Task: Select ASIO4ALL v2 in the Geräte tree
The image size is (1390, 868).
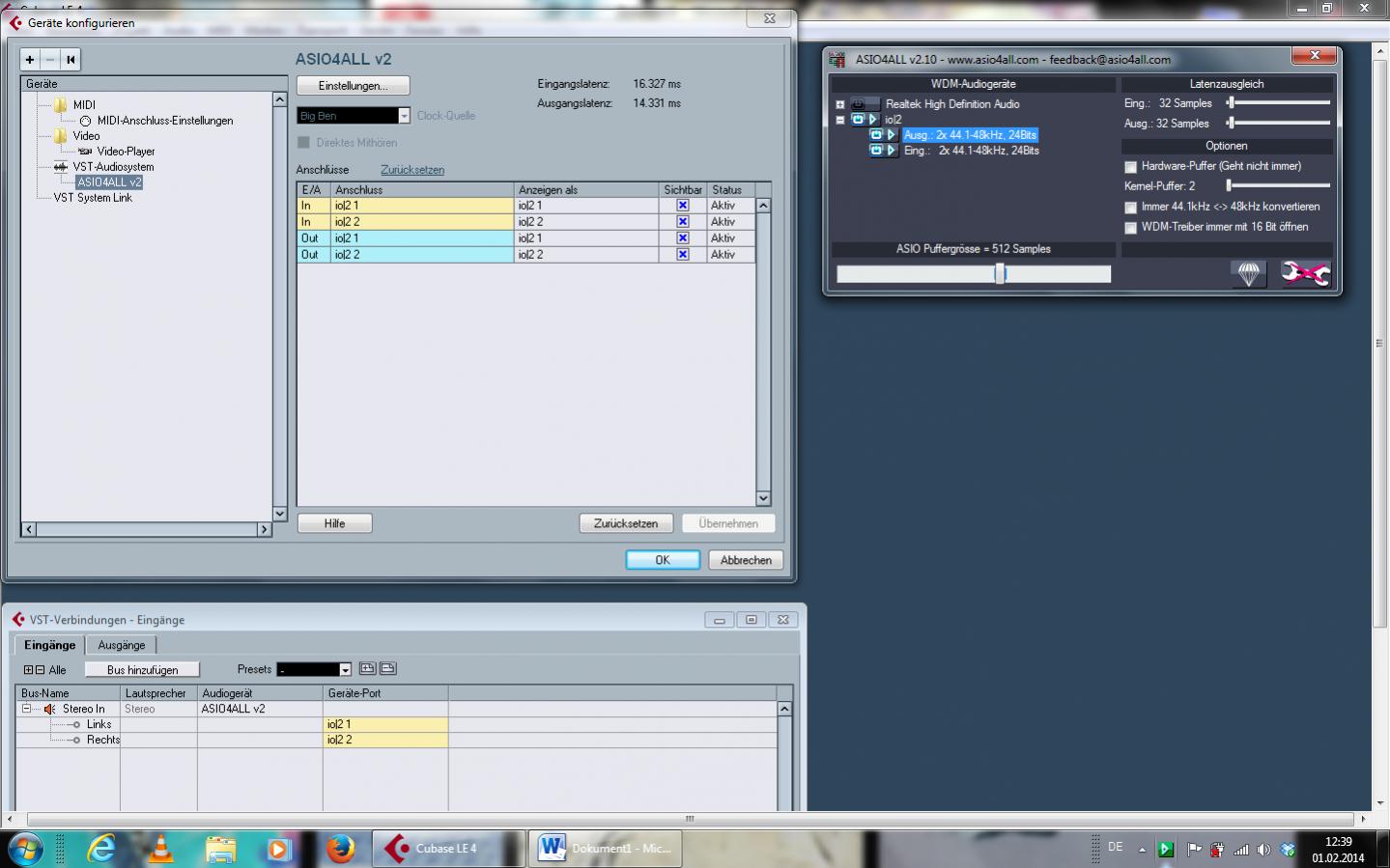Action: [109, 182]
